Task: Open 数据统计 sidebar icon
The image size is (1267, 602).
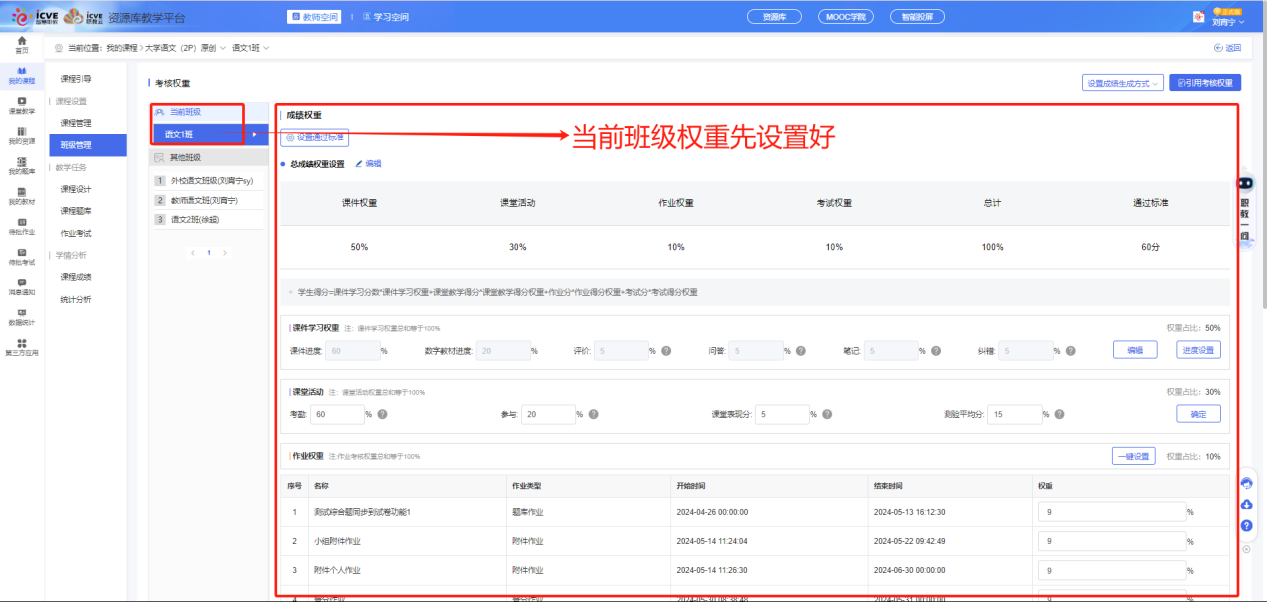Action: [x=21, y=317]
